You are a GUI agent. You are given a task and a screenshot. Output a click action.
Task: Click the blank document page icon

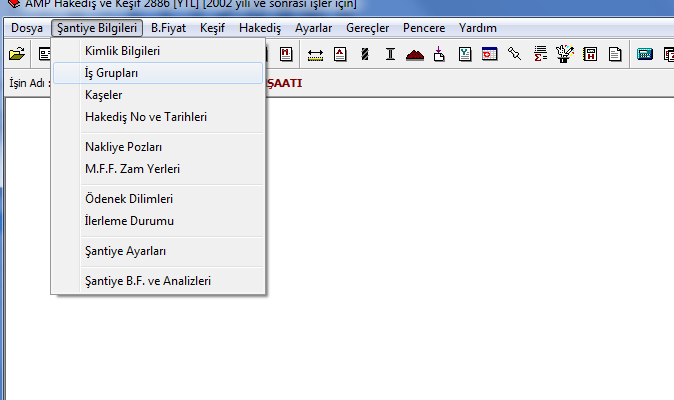[x=615, y=54]
